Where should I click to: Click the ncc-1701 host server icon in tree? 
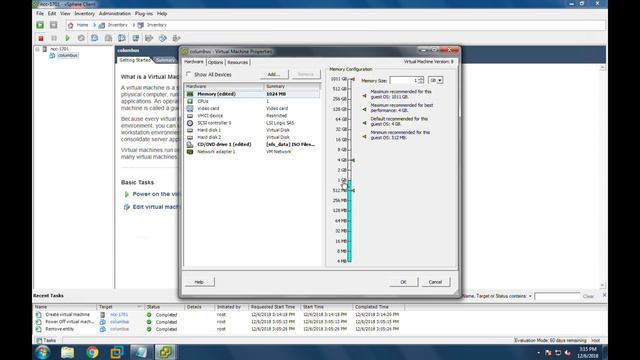pyautogui.click(x=45, y=49)
